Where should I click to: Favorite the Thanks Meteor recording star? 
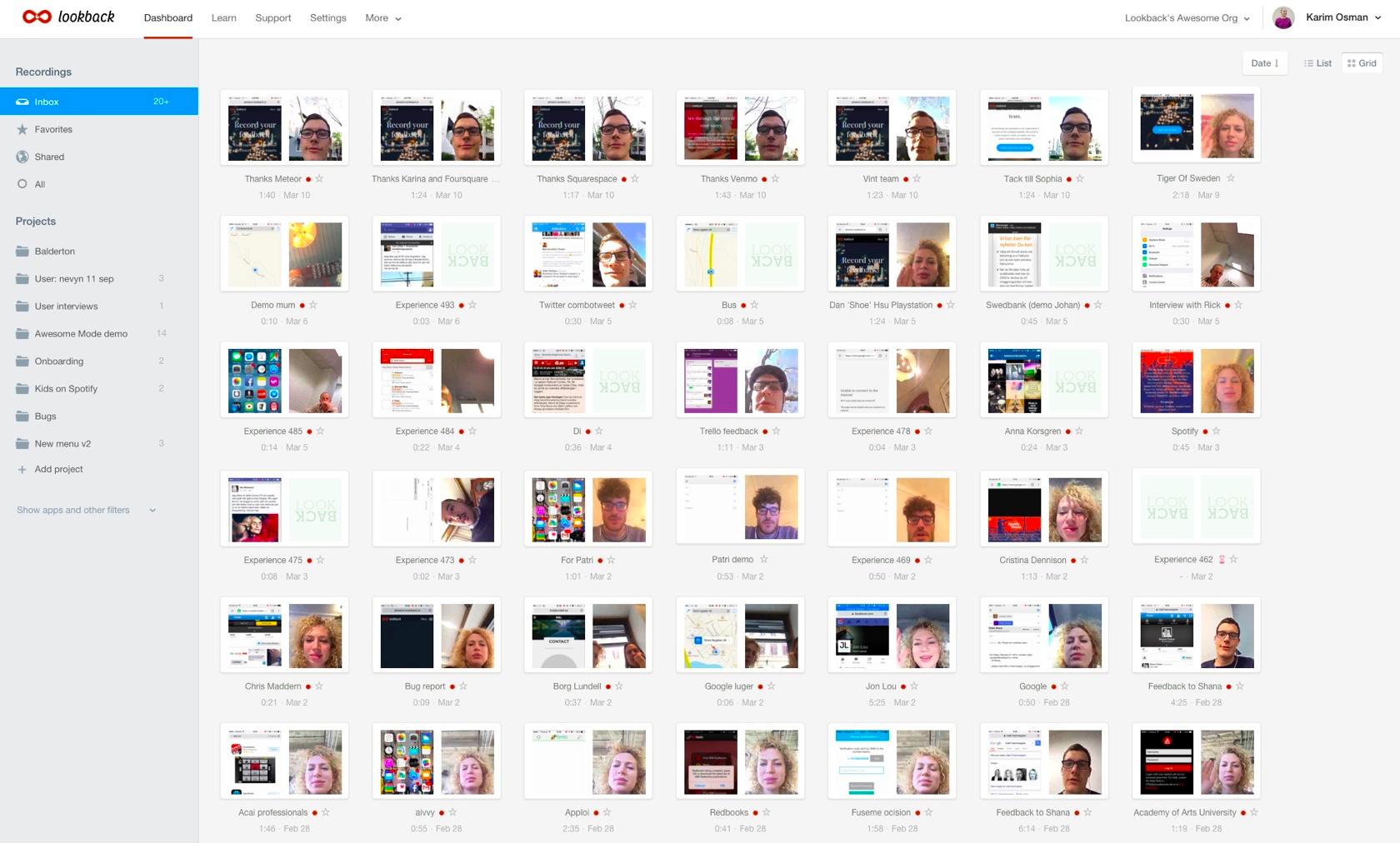click(x=319, y=179)
